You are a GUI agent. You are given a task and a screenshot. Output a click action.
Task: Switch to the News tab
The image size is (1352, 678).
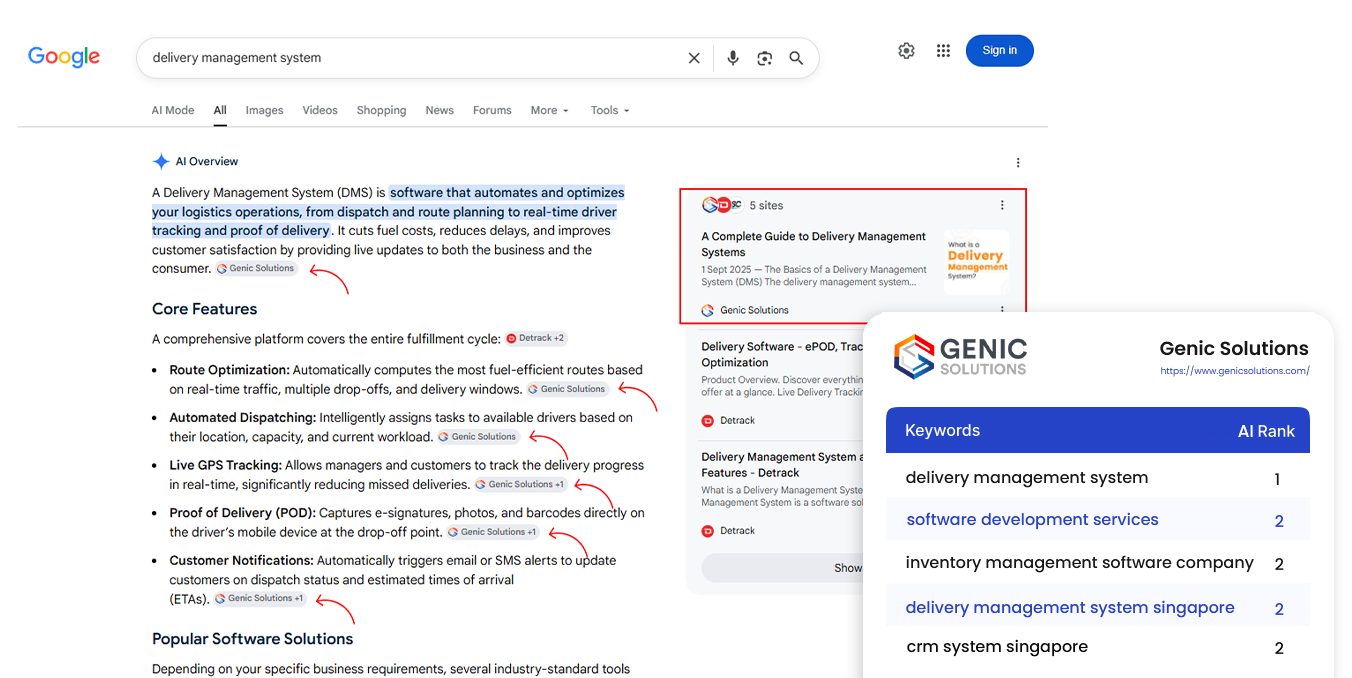coord(440,110)
